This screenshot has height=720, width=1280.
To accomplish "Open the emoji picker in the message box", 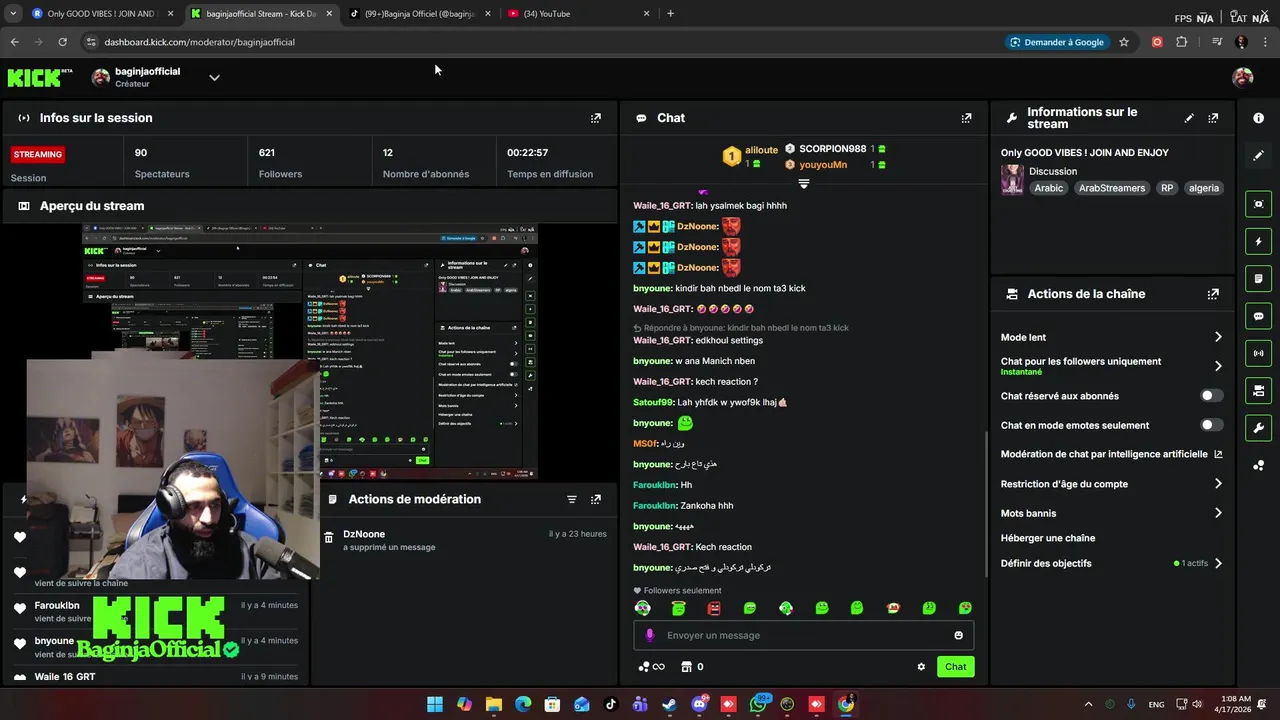I will point(958,635).
